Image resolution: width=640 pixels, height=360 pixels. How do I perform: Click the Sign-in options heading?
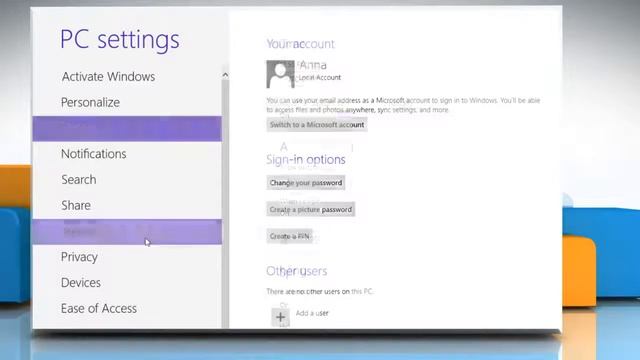coord(306,159)
